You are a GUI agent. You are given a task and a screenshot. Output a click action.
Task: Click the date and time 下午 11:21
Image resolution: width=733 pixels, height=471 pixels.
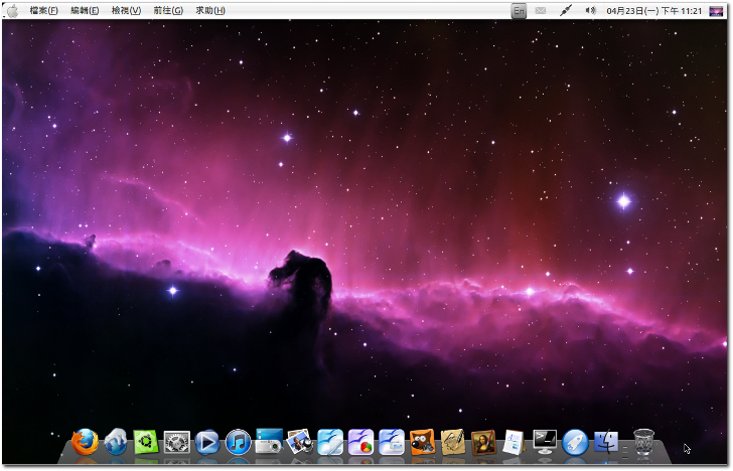654,11
